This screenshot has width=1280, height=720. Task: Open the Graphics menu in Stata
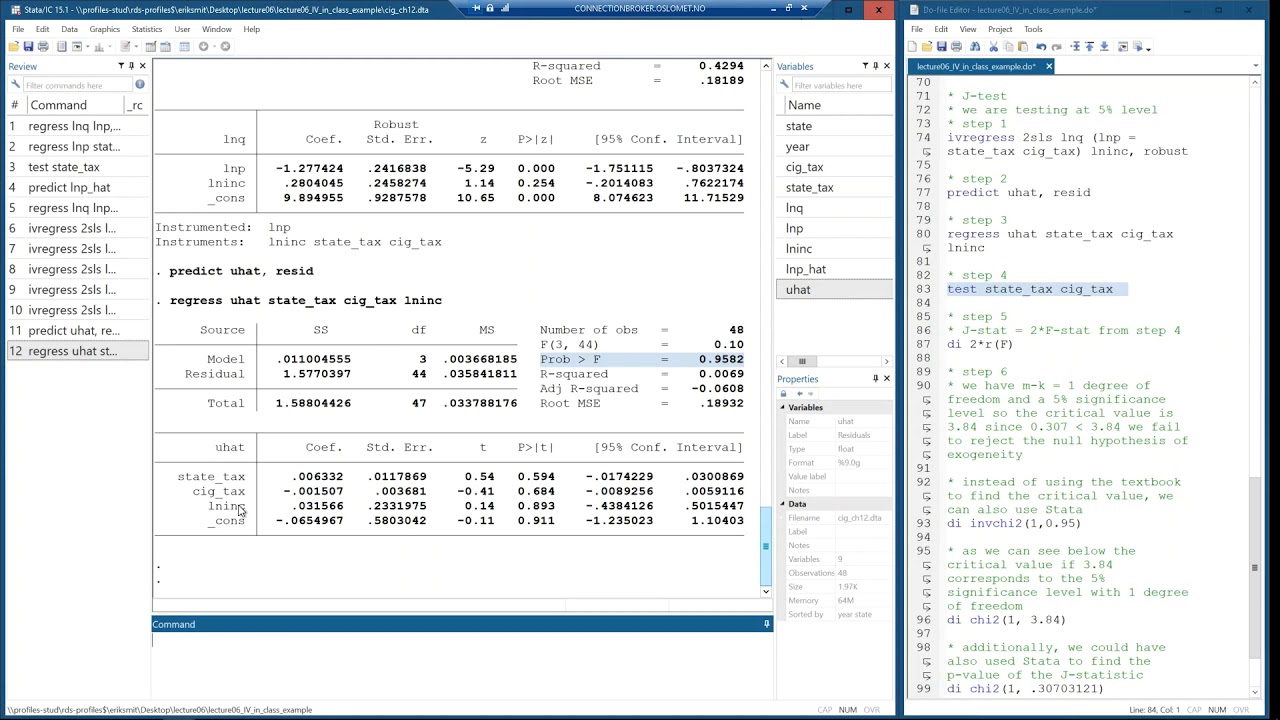click(x=104, y=29)
